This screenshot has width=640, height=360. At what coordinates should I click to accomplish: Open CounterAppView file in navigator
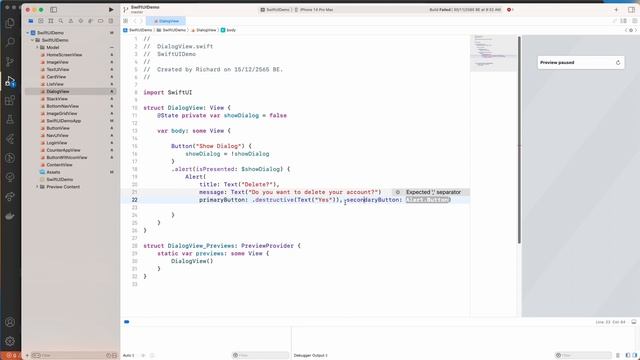tap(63, 150)
